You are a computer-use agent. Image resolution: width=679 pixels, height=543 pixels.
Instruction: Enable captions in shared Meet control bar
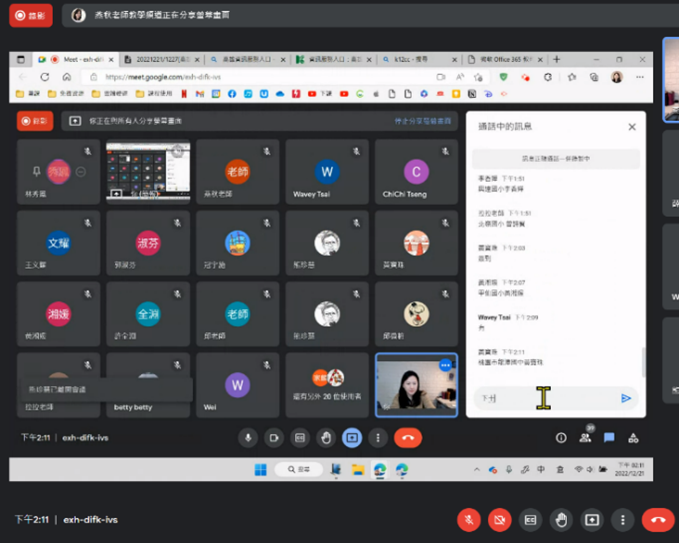pos(300,438)
